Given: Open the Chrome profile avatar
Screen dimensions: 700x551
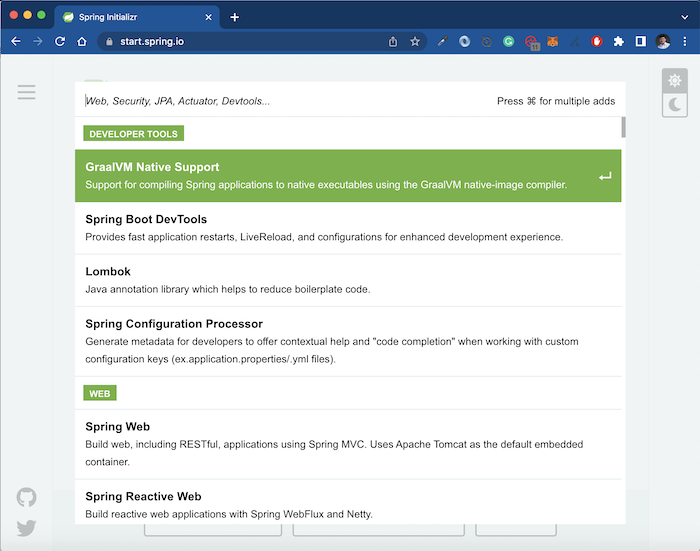Looking at the screenshot, I should pyautogui.click(x=662, y=42).
